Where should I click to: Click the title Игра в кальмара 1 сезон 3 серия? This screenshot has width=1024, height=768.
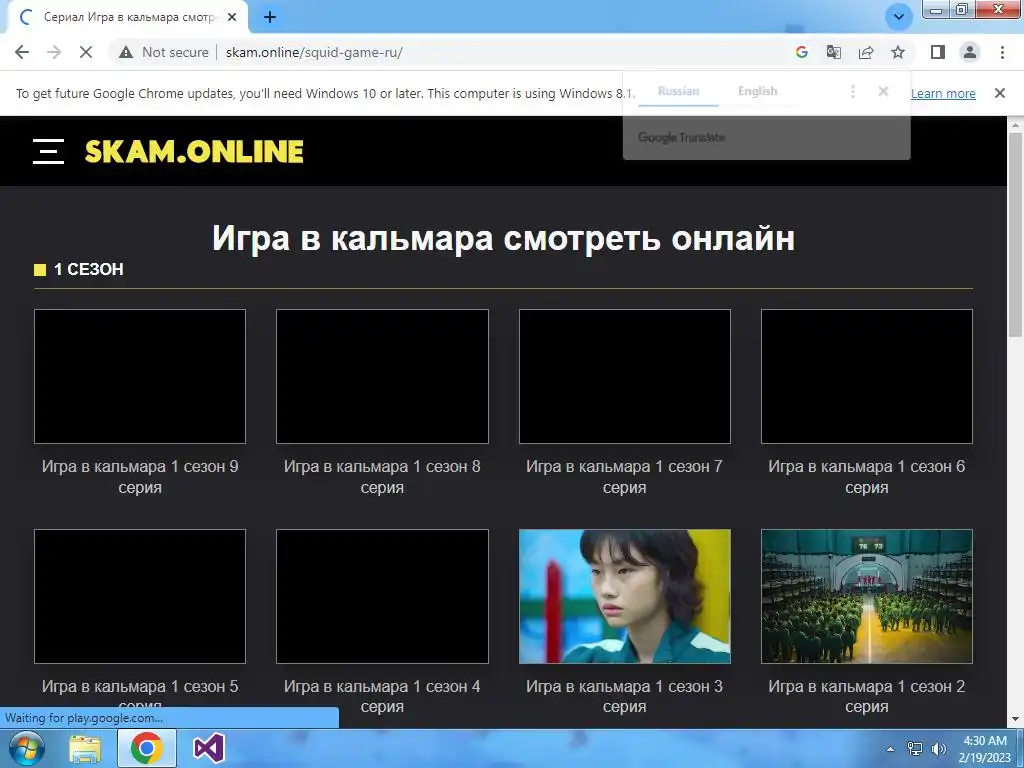[x=625, y=696]
